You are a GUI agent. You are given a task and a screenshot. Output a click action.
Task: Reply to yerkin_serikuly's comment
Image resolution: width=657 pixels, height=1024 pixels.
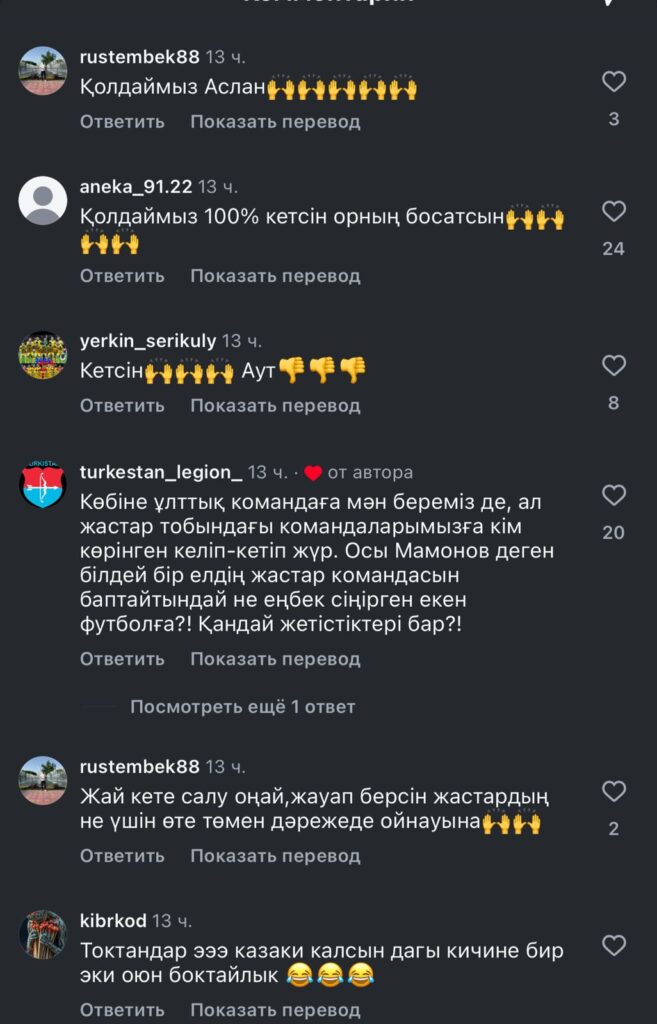(122, 406)
